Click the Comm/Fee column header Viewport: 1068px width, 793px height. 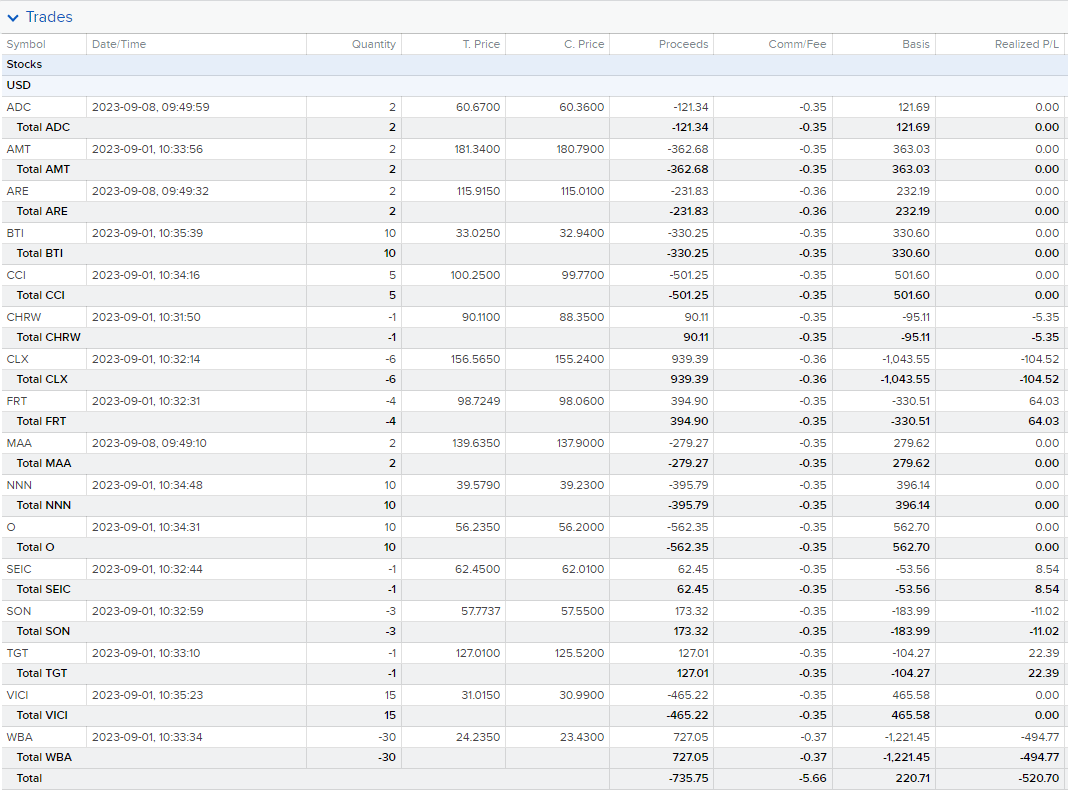pyautogui.click(x=797, y=44)
